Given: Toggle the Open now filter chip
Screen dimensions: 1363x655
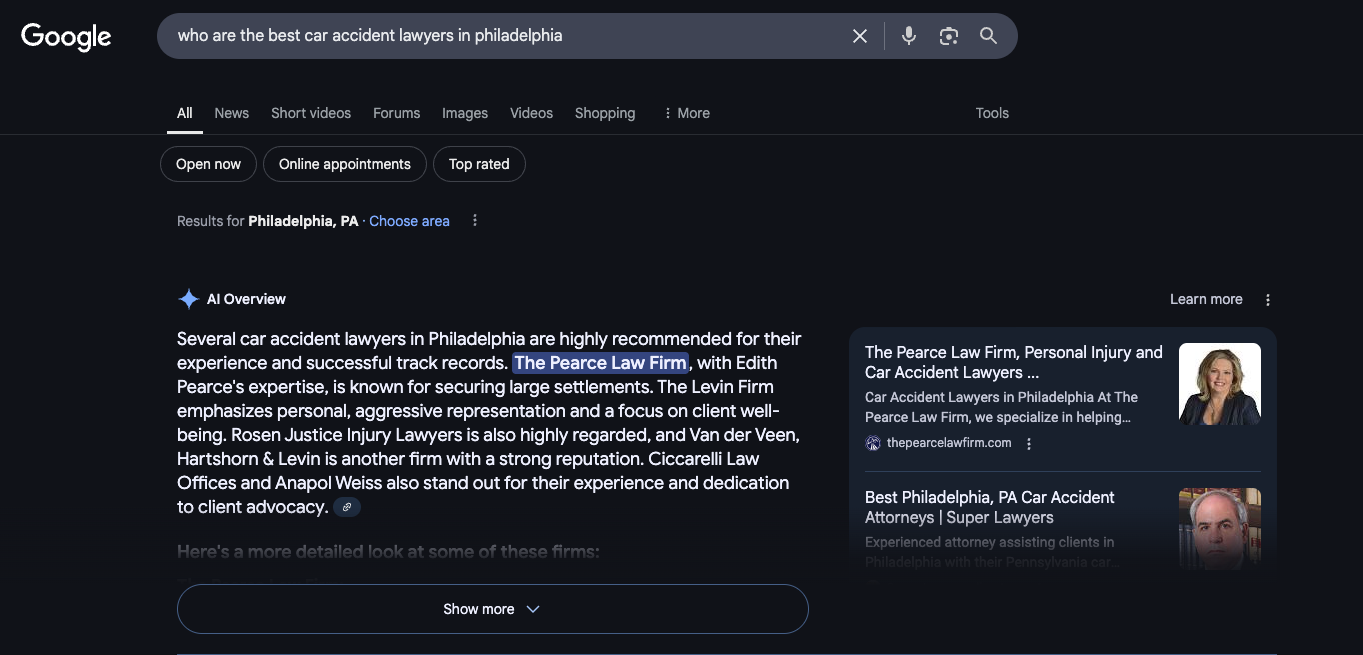Looking at the screenshot, I should click(x=208, y=164).
